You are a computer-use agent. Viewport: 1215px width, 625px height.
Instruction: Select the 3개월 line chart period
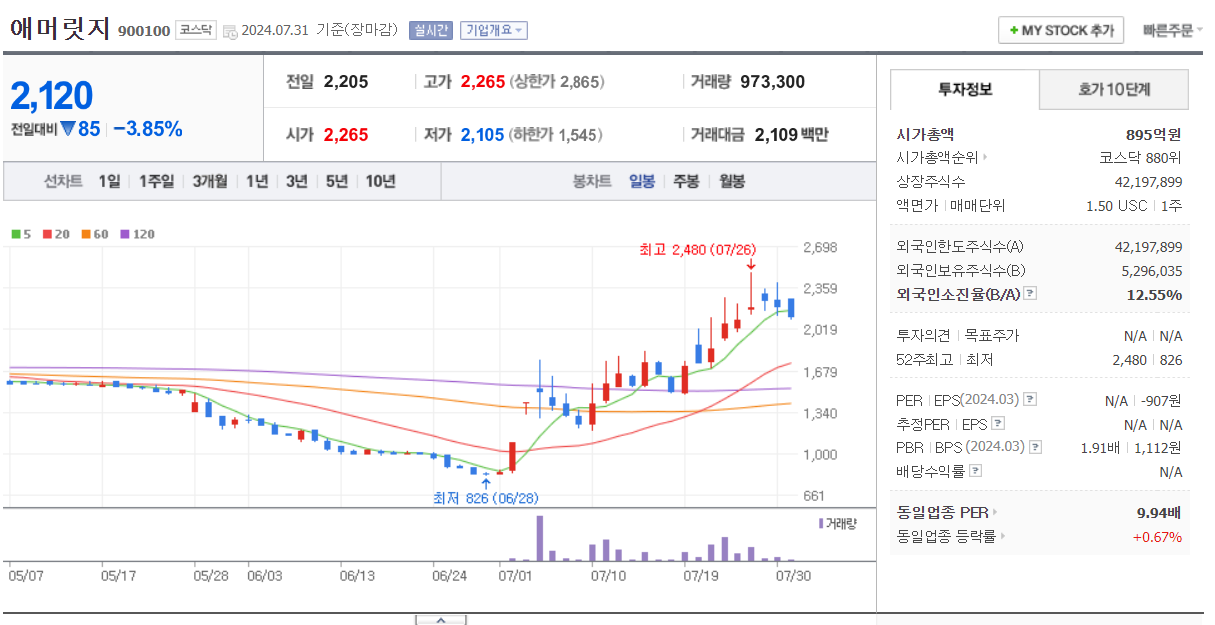coord(210,181)
